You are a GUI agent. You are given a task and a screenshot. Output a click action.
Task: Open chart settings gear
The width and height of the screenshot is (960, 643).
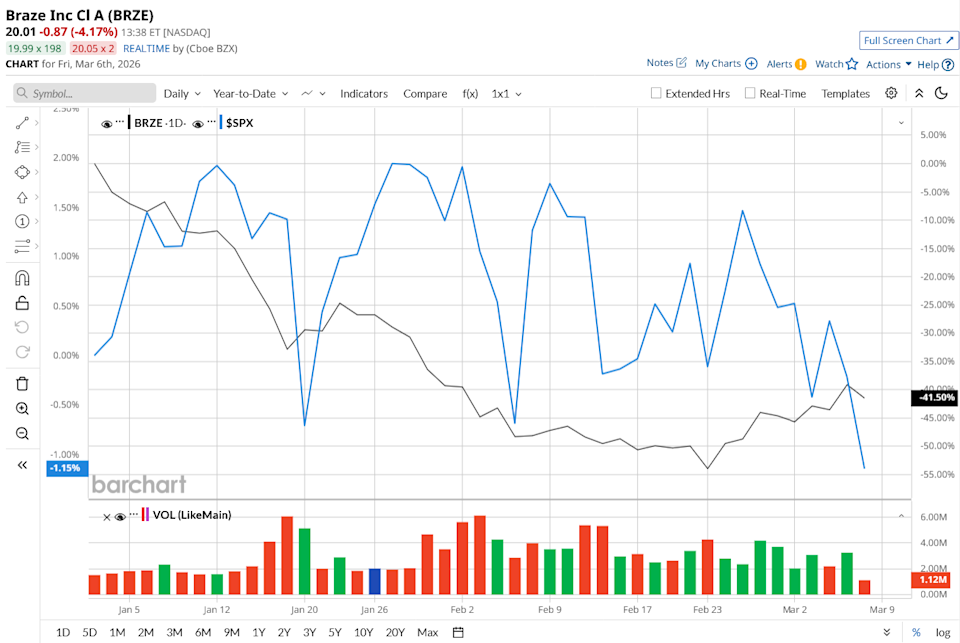coord(891,93)
